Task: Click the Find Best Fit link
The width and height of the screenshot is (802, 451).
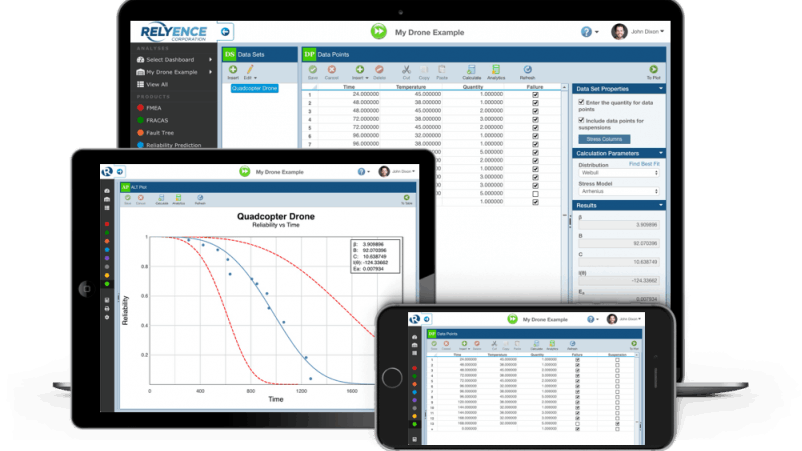Action: (x=644, y=162)
